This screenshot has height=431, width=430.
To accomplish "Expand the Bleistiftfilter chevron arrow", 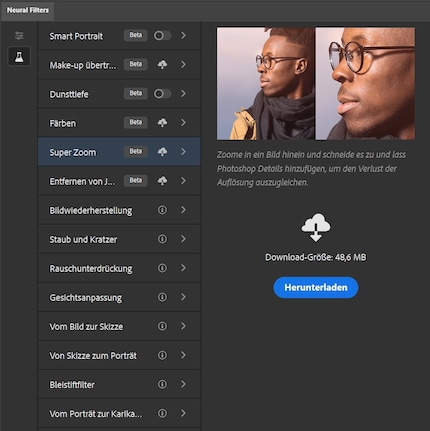I will point(183,384).
